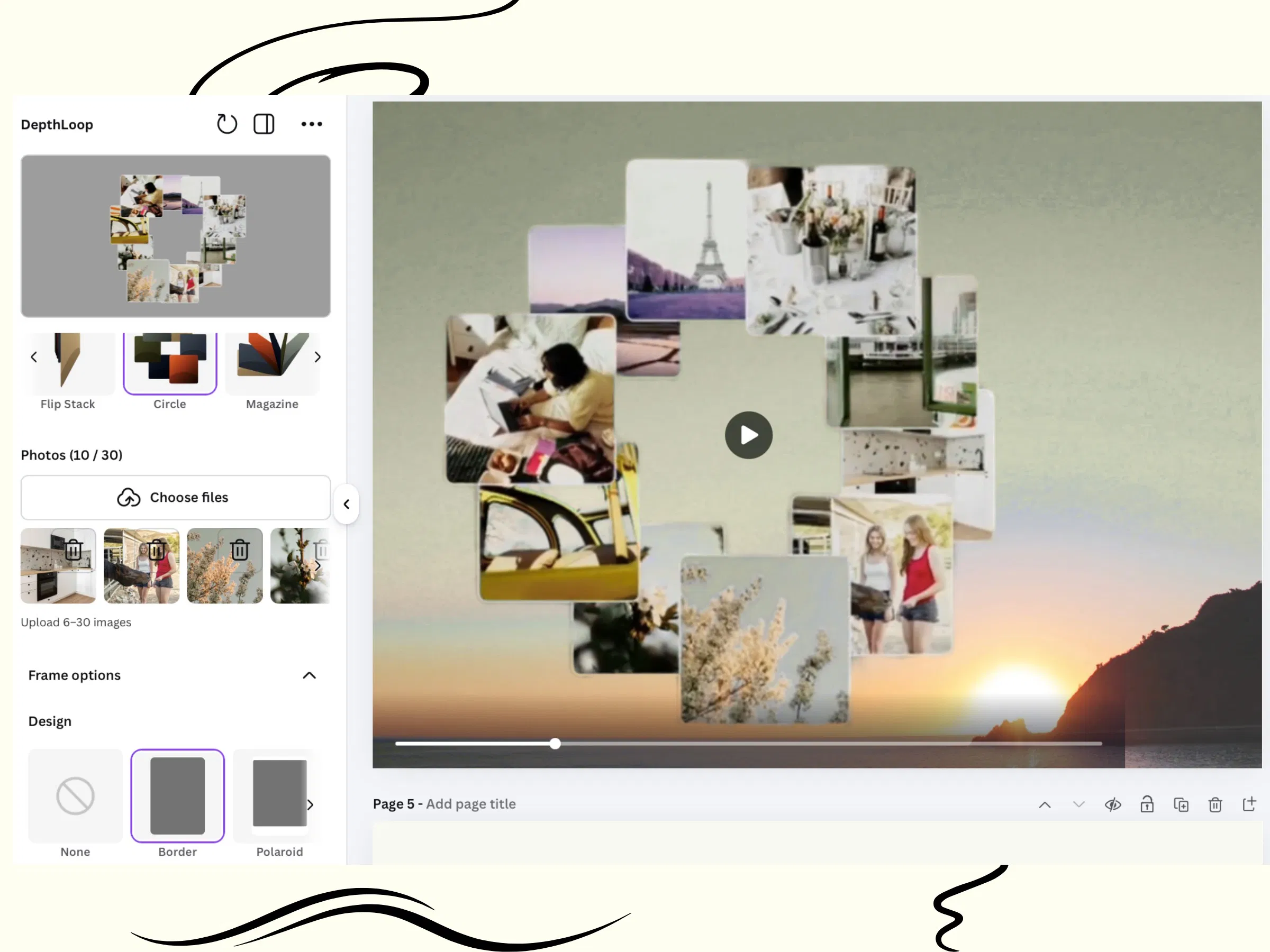This screenshot has height=952, width=1270.
Task: Click the DepthLoop collage preview thumbnail
Action: pos(176,236)
